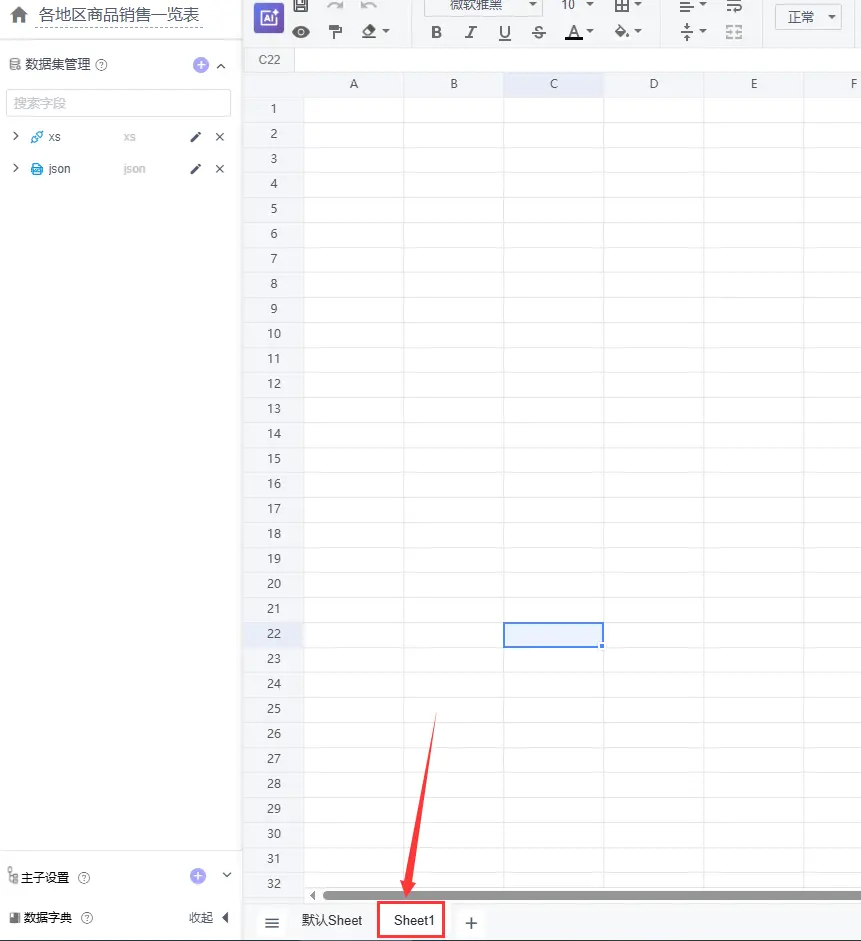Delete the json dataset
This screenshot has height=941, width=861.
point(220,169)
